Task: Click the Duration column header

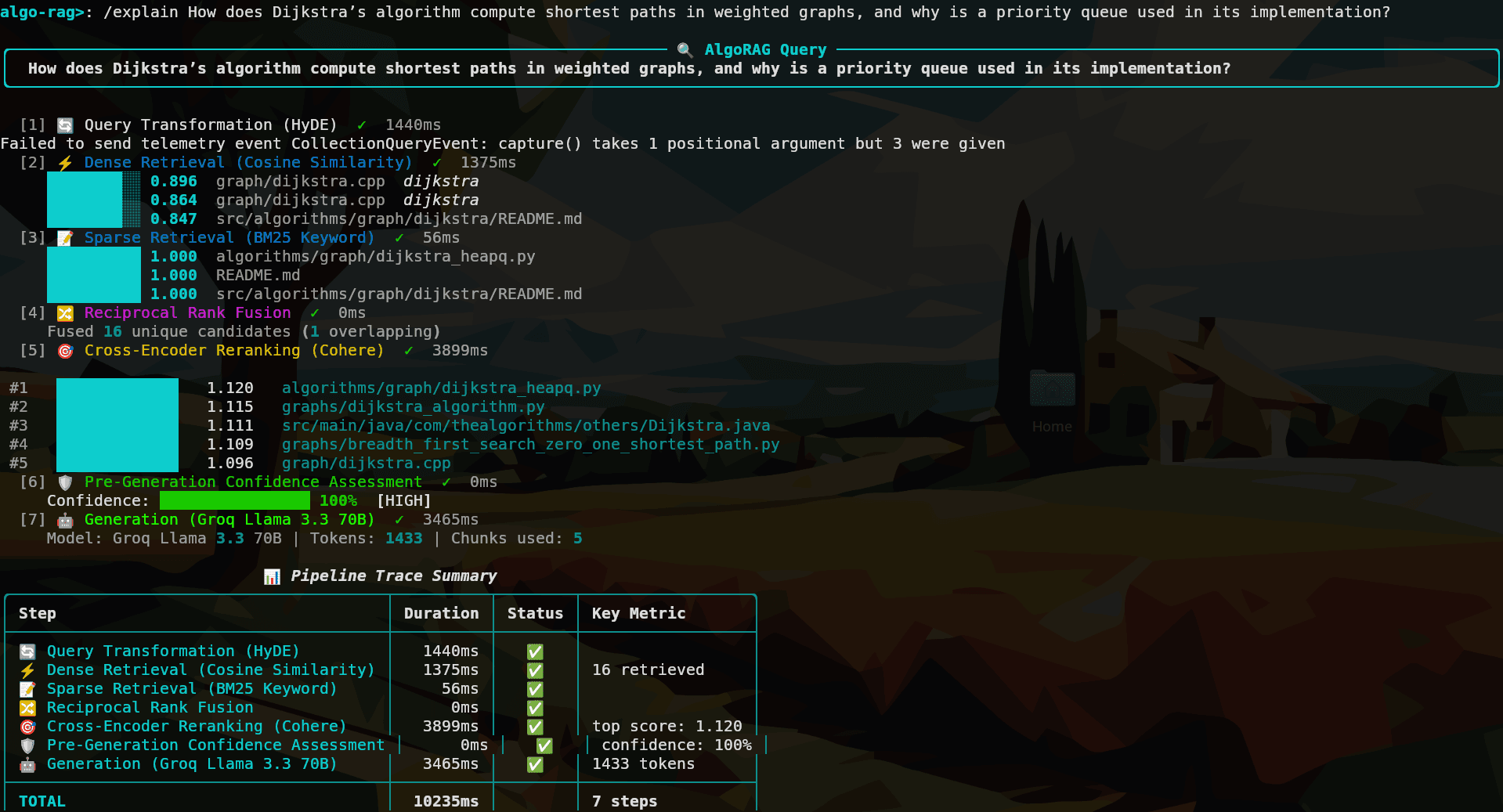Action: tap(441, 614)
